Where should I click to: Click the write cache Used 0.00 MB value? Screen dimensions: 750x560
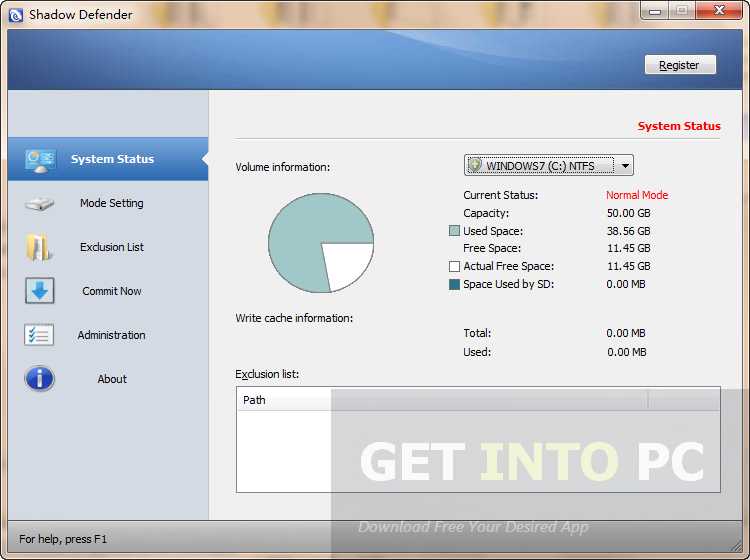point(627,352)
